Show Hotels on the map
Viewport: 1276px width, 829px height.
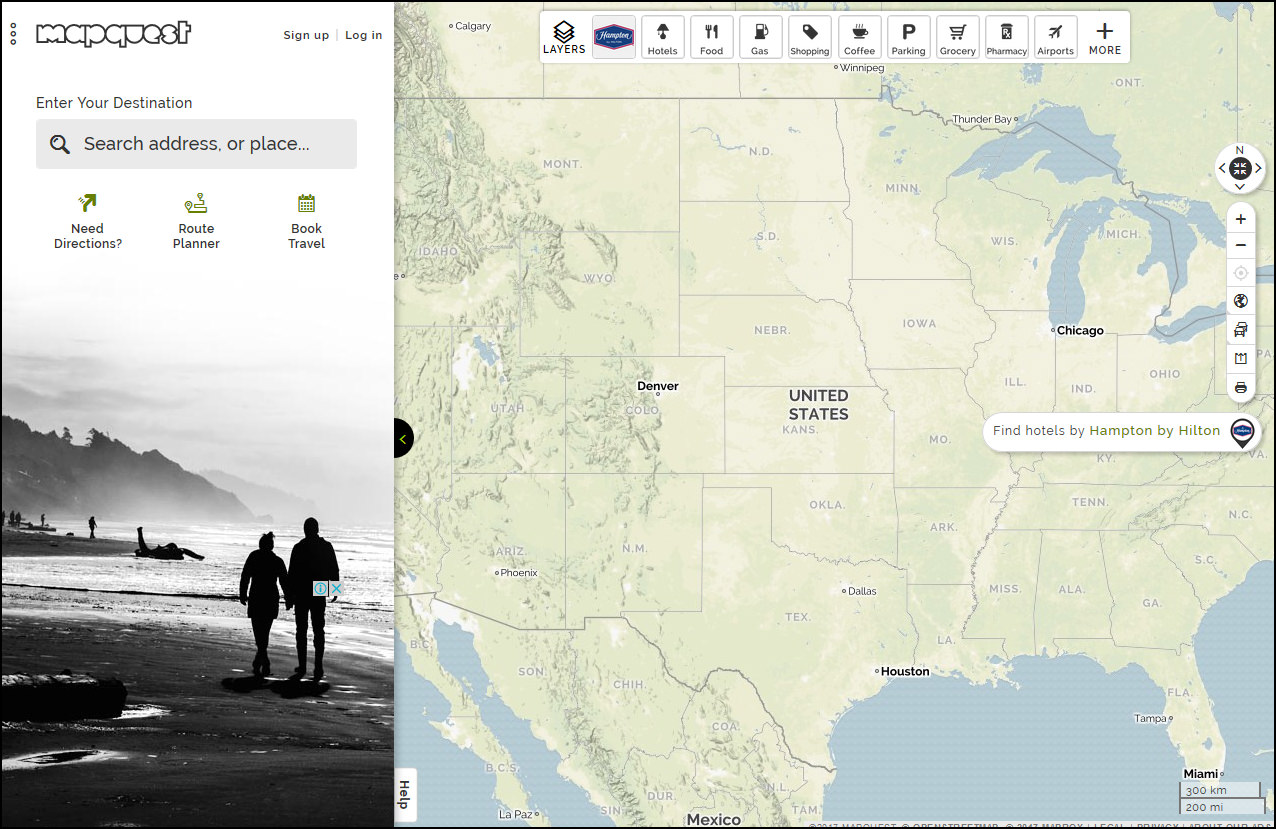coord(662,37)
